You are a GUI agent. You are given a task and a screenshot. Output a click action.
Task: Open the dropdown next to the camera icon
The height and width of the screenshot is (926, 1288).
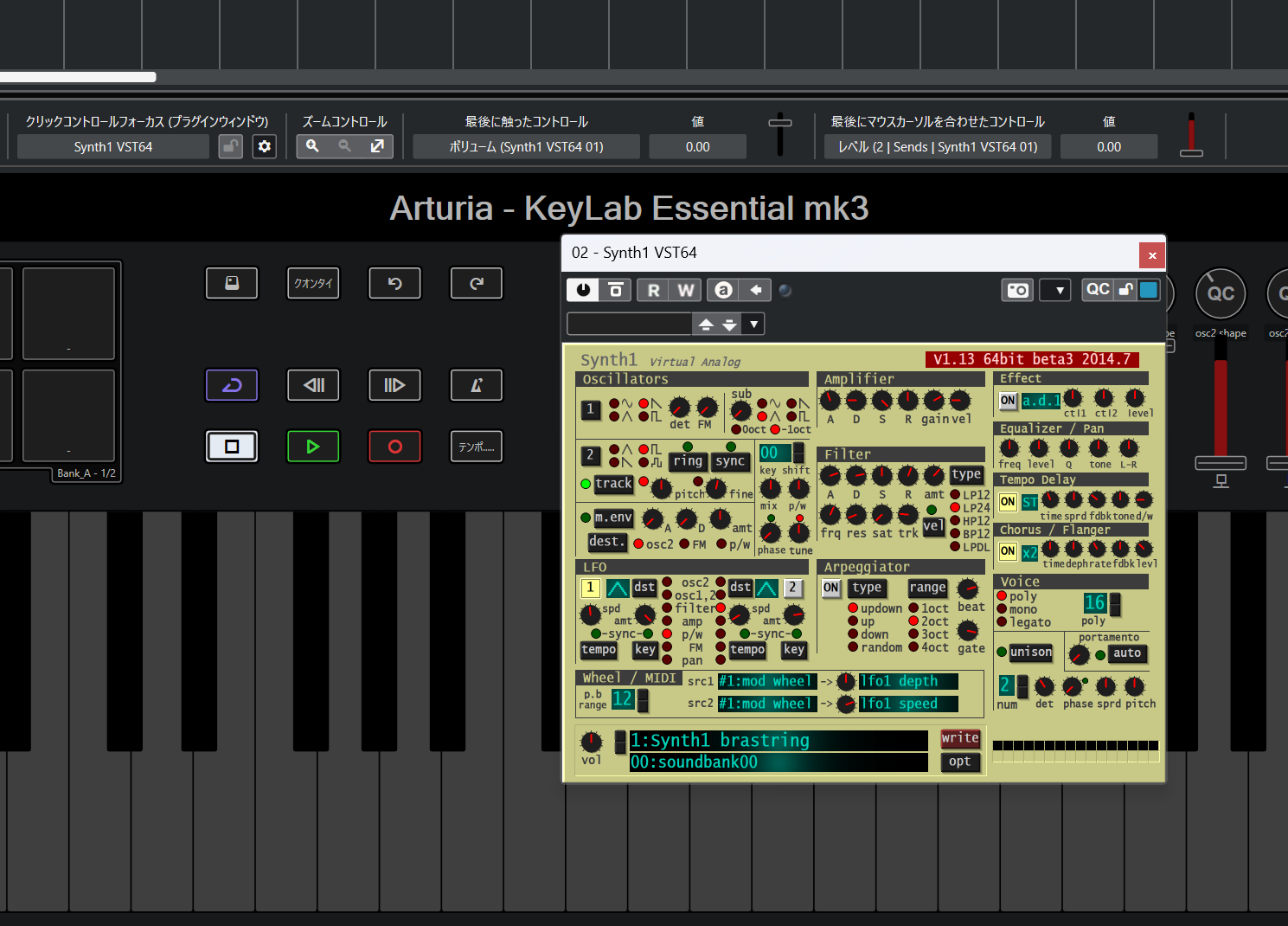pos(1055,290)
